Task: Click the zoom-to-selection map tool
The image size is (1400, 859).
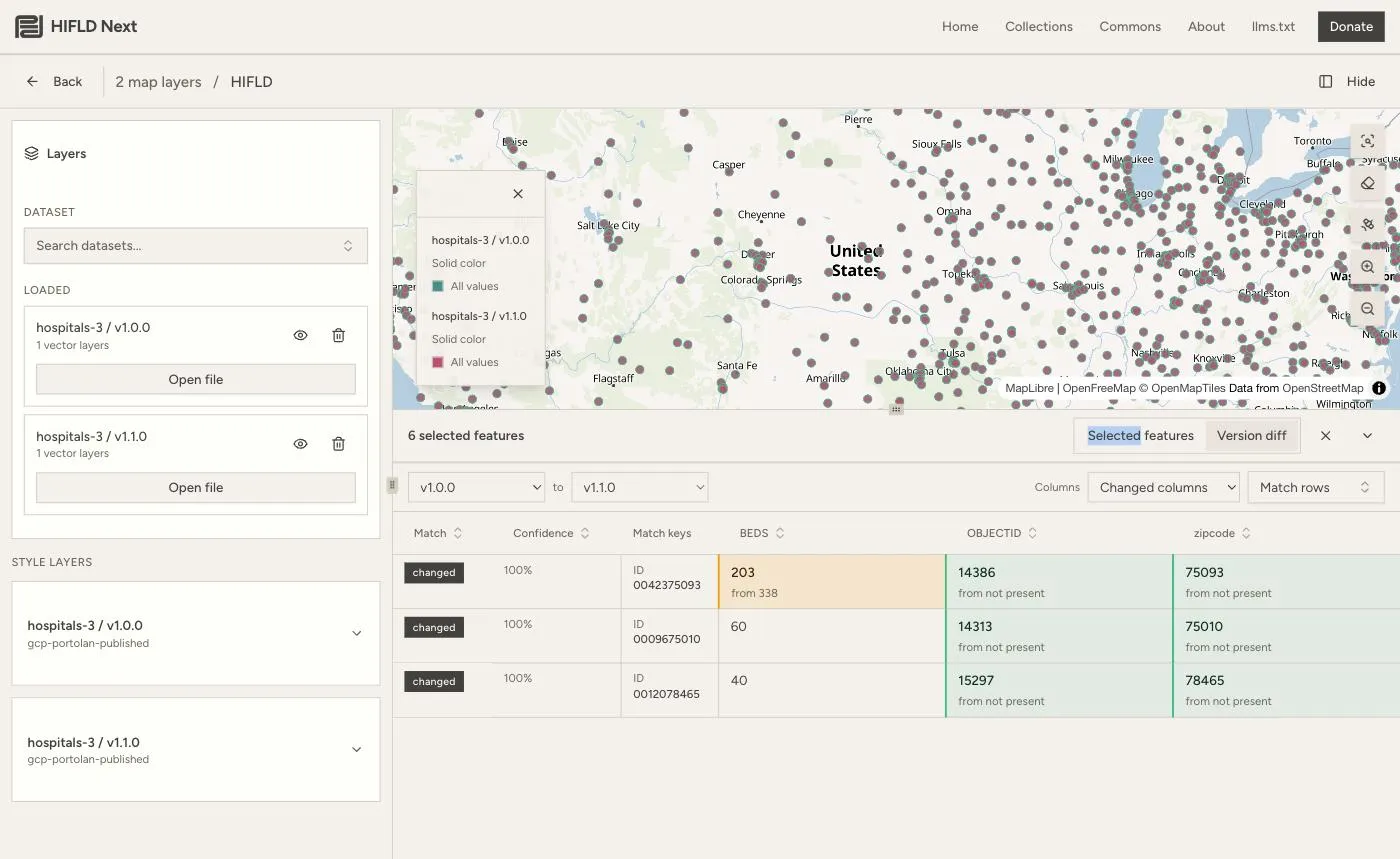Action: tap(1367, 141)
